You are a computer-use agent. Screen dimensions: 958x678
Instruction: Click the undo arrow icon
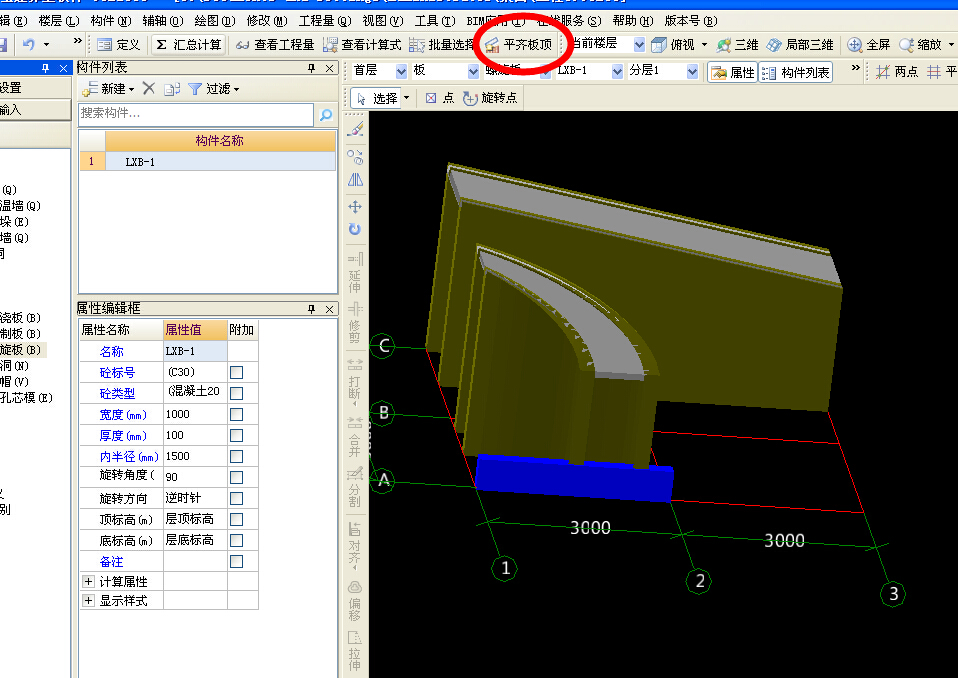(29, 44)
